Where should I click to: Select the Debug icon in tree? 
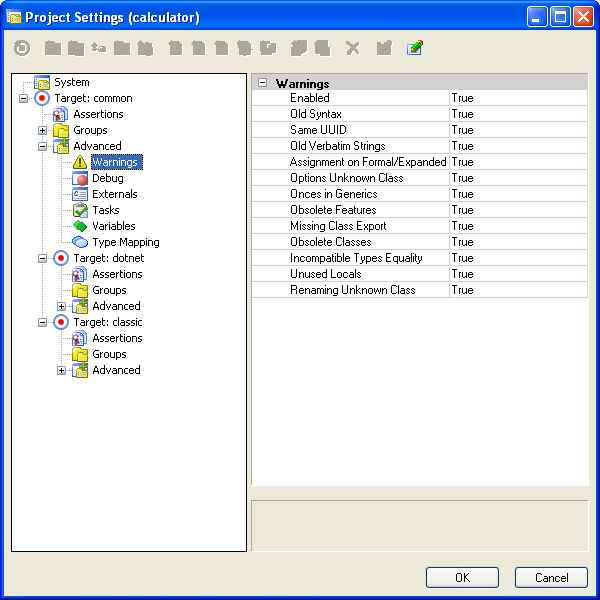coord(80,178)
